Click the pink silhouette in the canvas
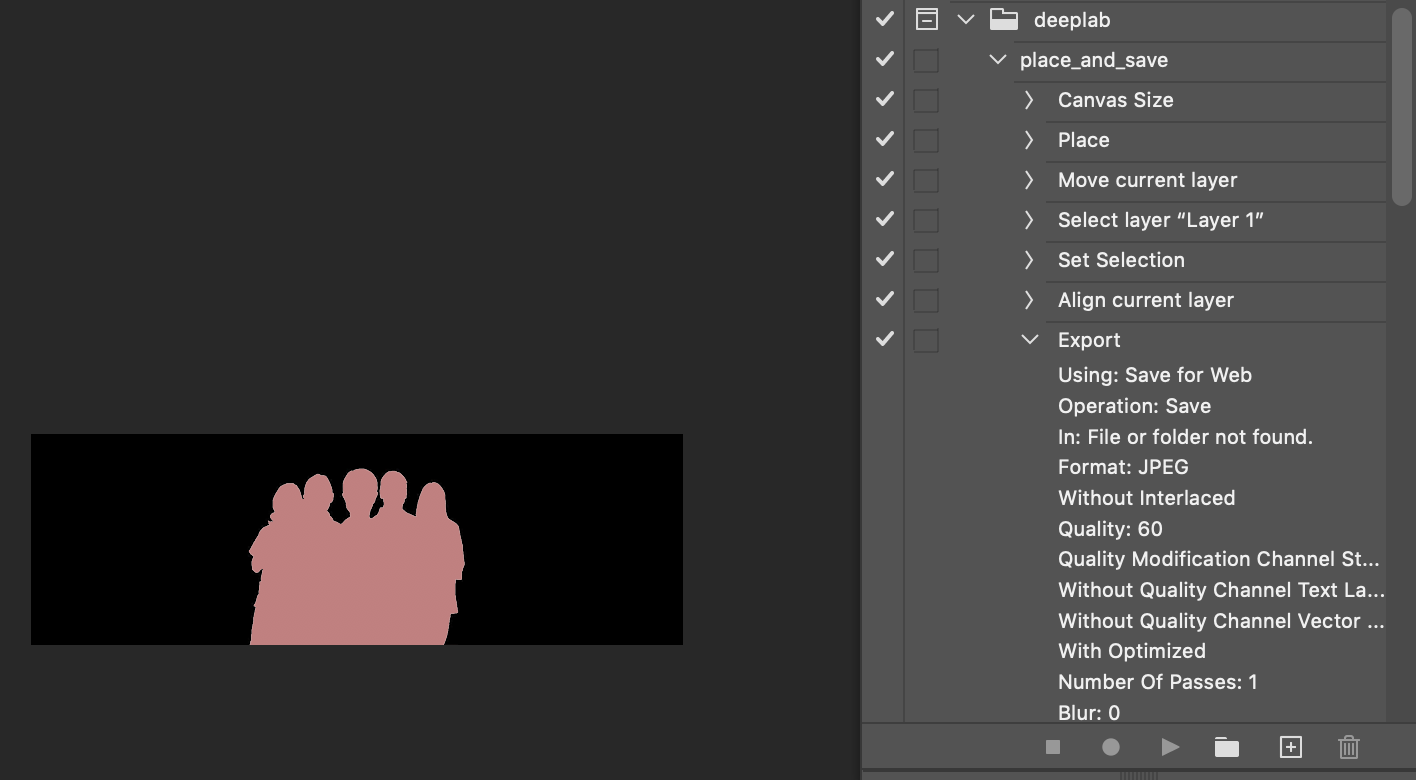 (355, 580)
